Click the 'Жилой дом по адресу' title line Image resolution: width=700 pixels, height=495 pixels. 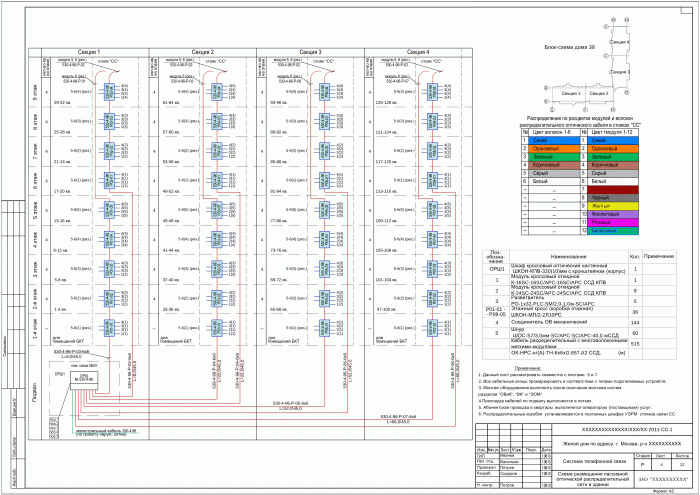(621, 444)
